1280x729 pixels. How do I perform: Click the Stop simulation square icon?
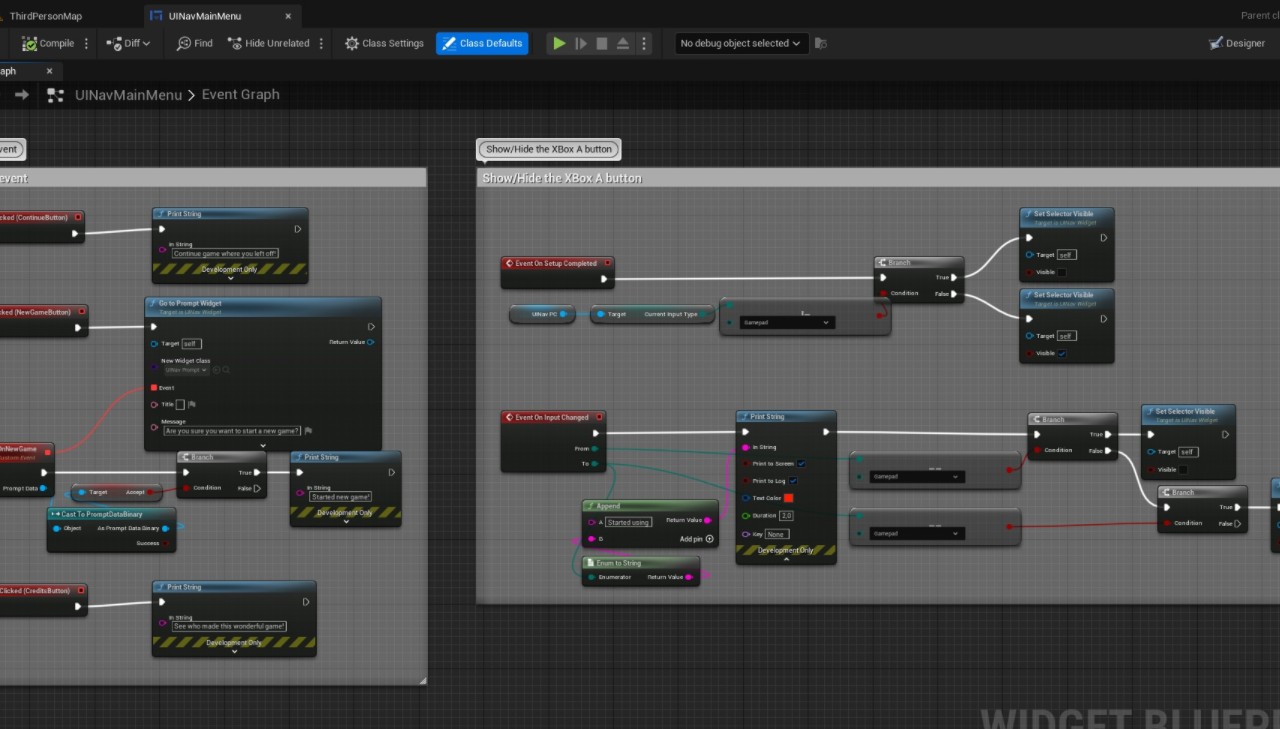click(602, 43)
